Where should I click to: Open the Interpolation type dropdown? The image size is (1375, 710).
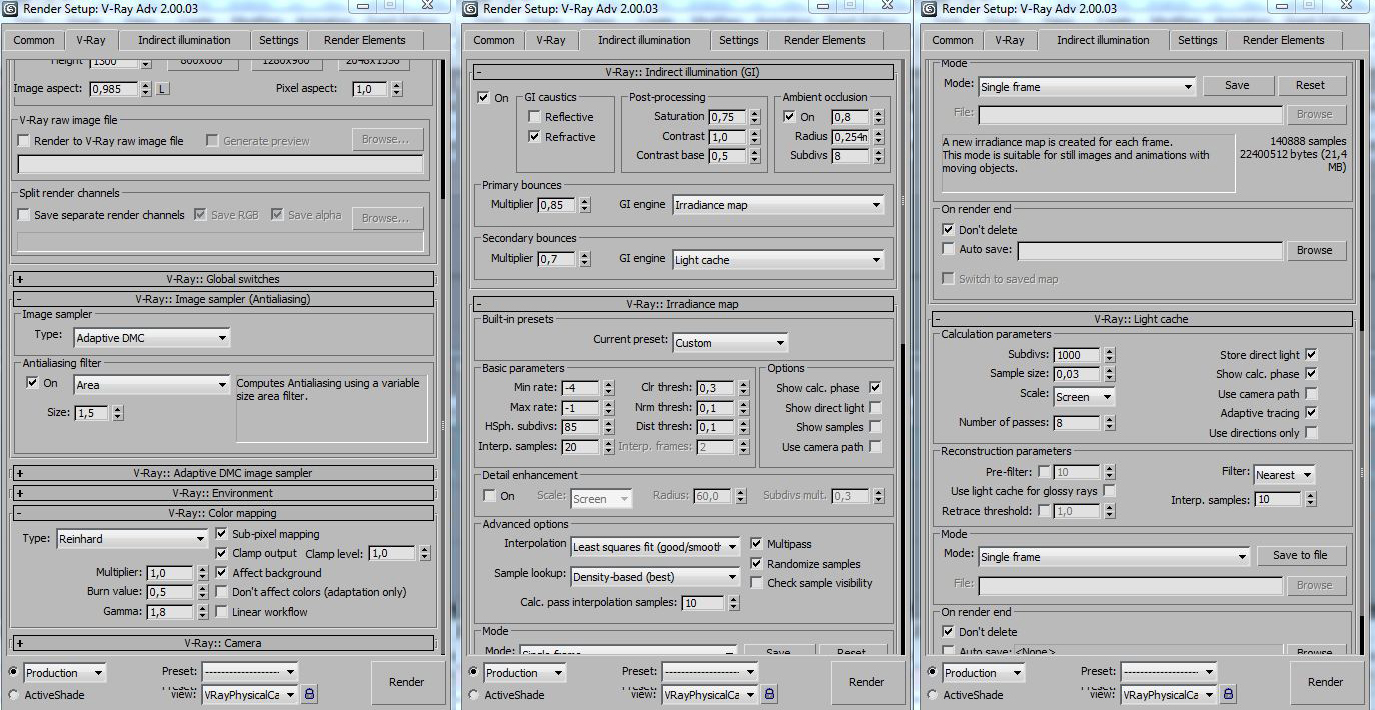pos(655,547)
